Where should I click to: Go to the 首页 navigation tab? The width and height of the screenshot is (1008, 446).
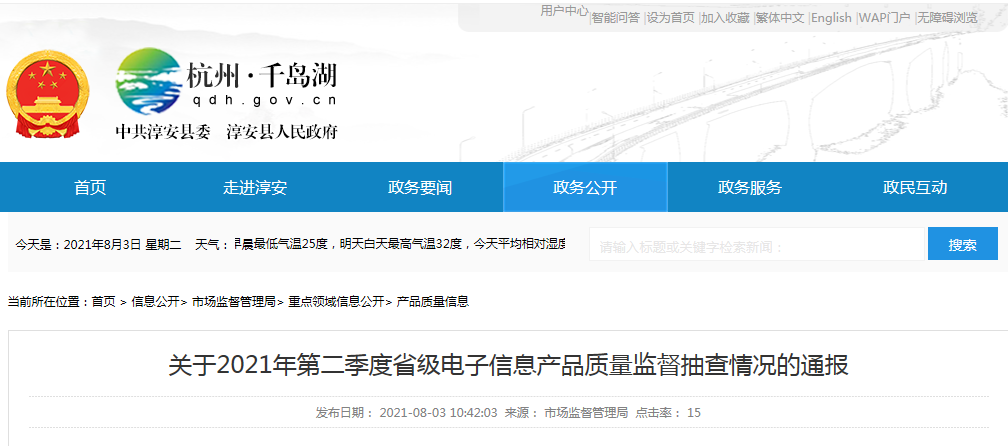click(90, 188)
